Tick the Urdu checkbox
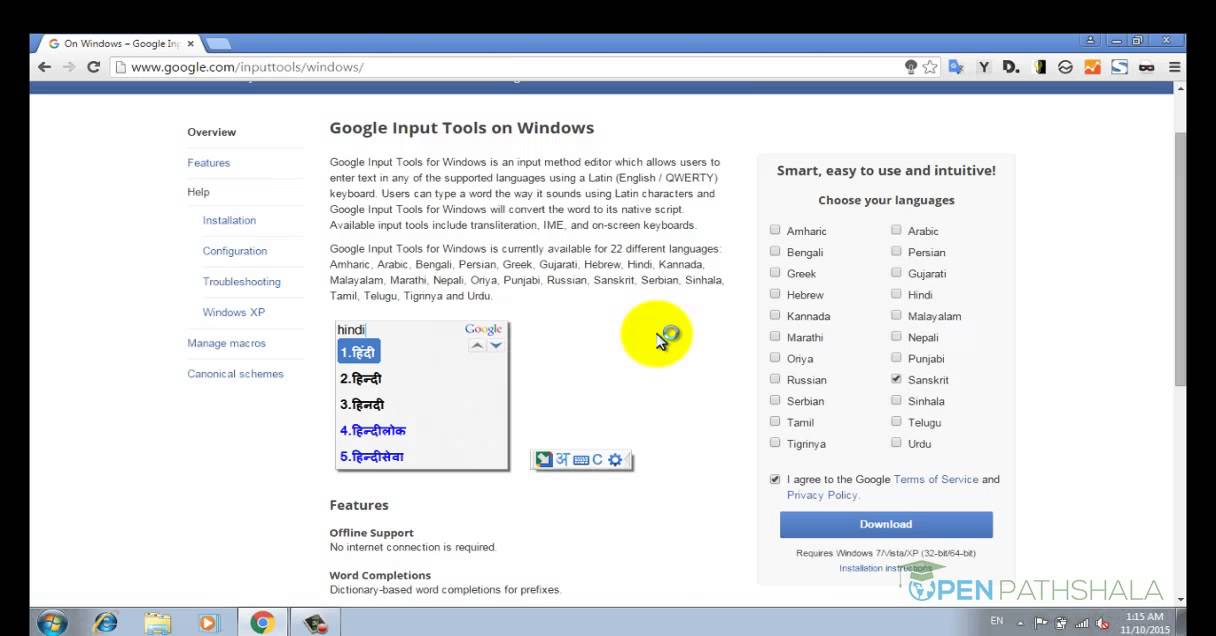Image resolution: width=1216 pixels, height=636 pixels. 896,443
